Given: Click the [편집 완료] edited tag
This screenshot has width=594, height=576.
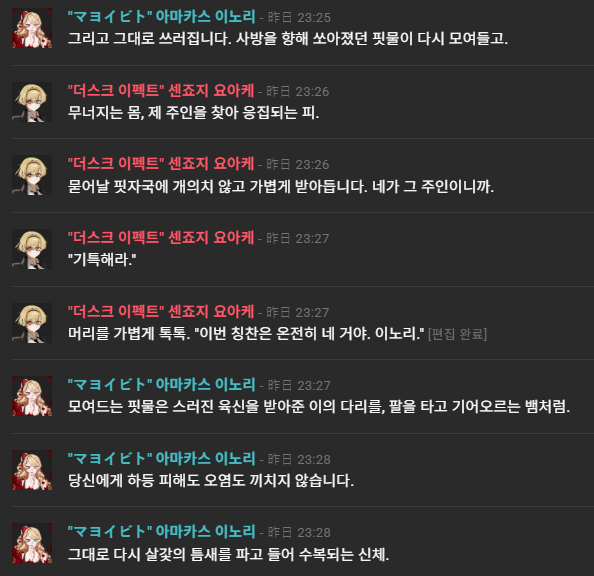Looking at the screenshot, I should (x=457, y=334).
